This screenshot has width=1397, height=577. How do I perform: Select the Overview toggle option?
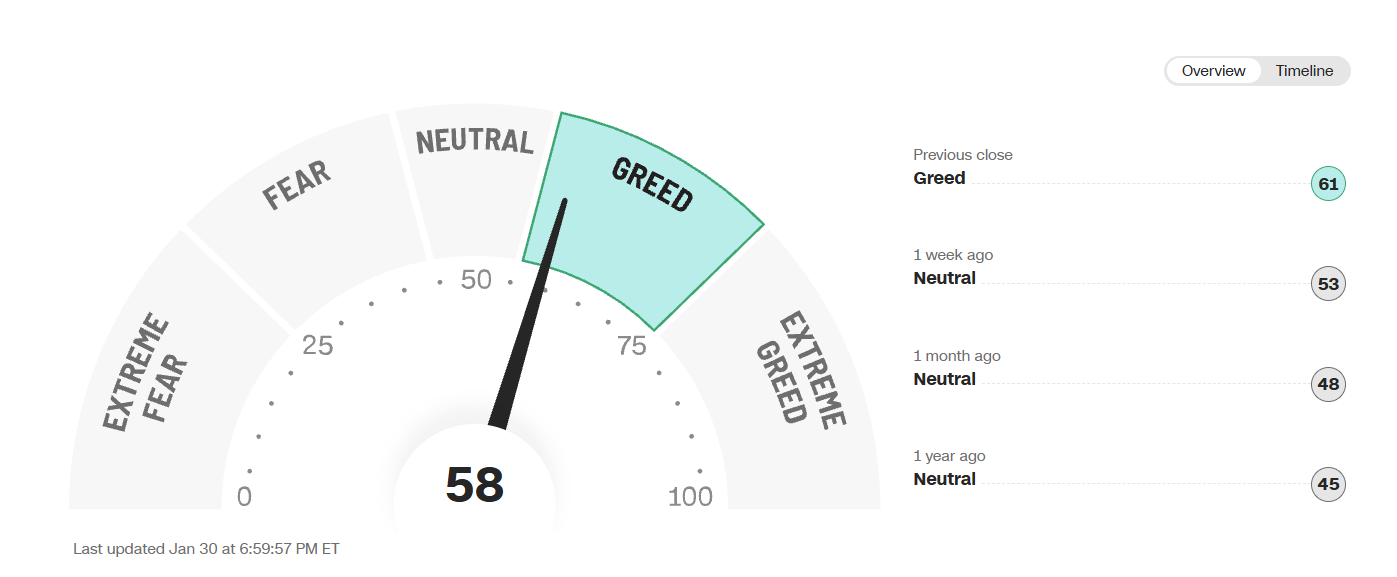1213,71
